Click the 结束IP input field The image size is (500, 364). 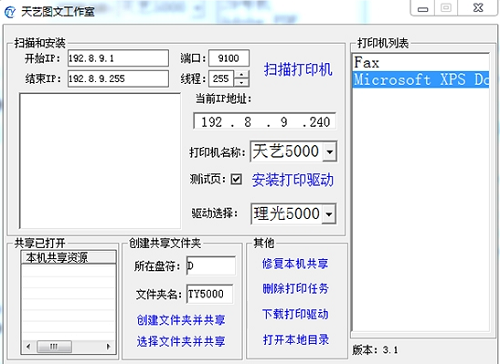click(x=118, y=79)
